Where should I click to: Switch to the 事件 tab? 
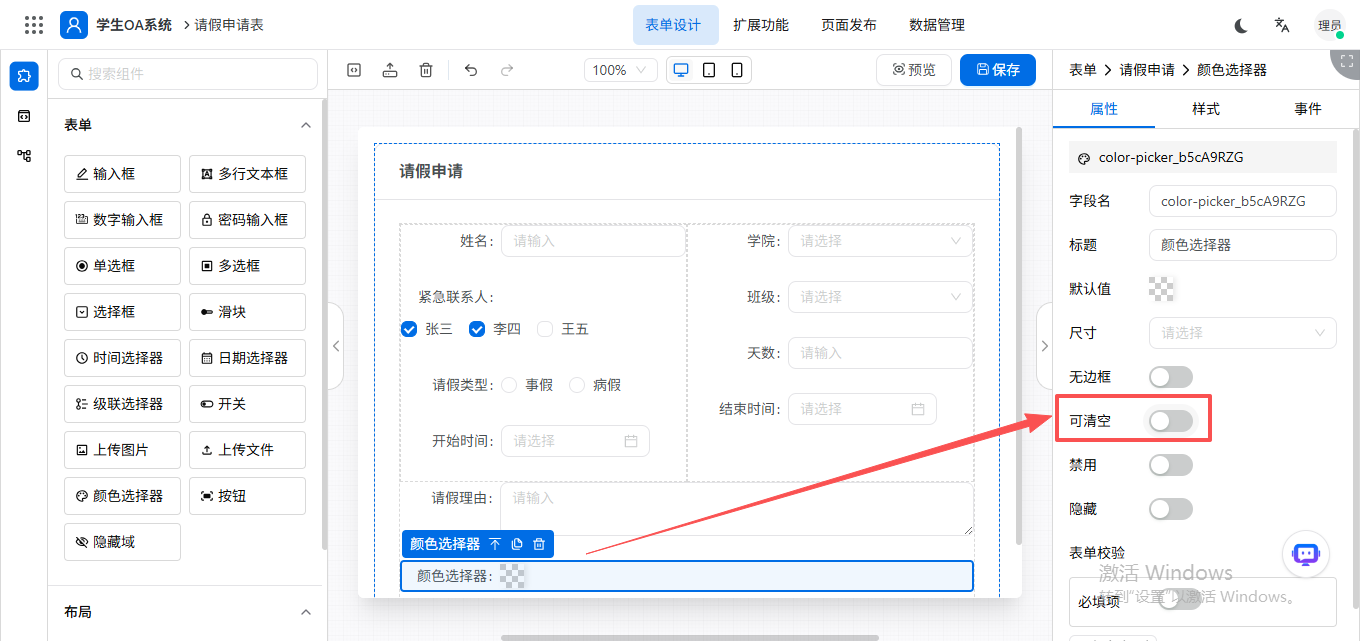coord(1308,109)
